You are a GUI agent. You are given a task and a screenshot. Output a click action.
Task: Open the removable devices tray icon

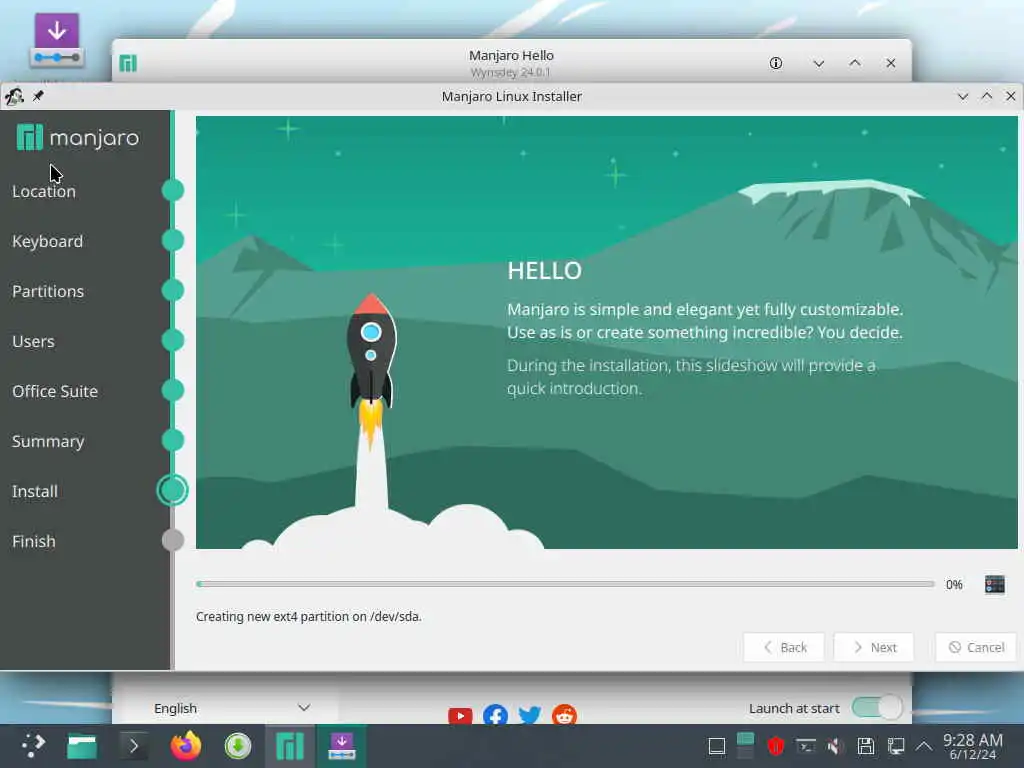point(866,746)
